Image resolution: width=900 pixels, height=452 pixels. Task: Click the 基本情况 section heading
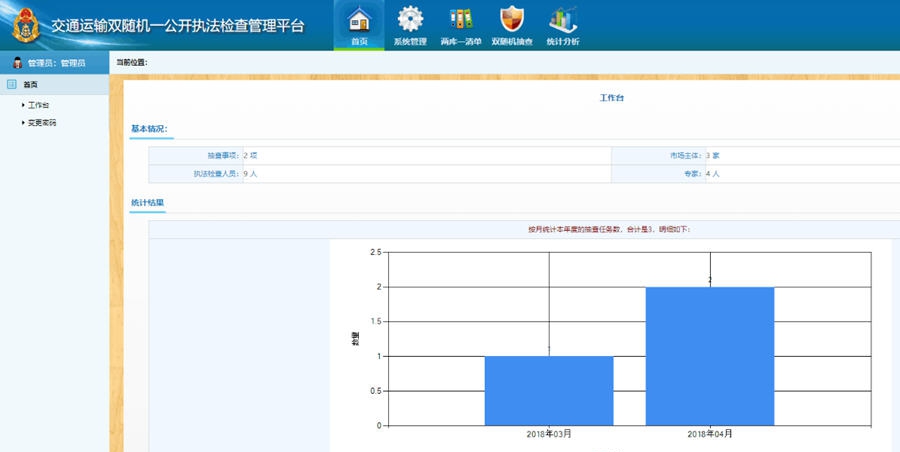tap(149, 129)
